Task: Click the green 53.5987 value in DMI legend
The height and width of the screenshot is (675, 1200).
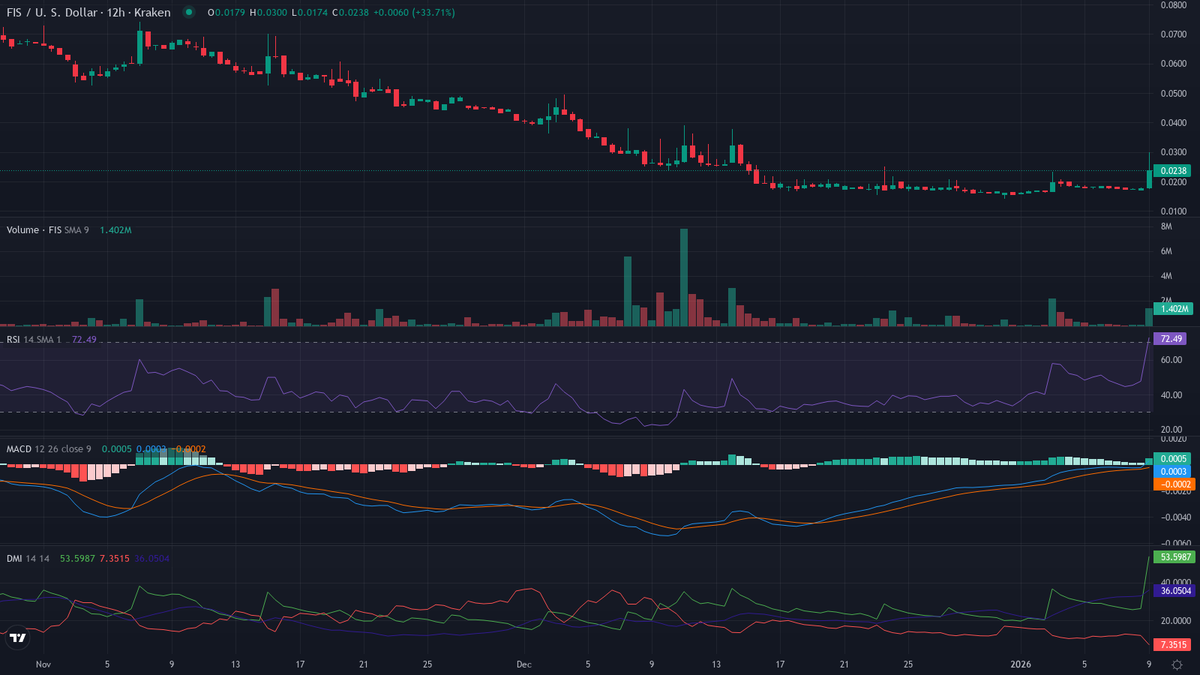Action: point(76,559)
